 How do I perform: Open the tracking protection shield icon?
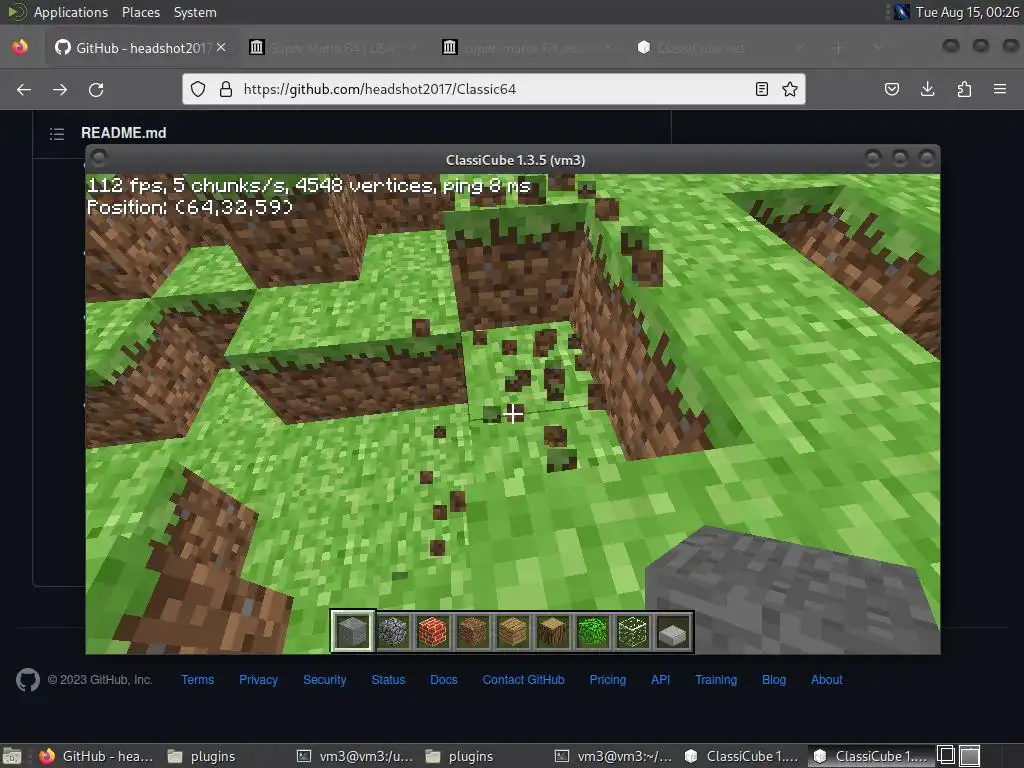coord(198,89)
